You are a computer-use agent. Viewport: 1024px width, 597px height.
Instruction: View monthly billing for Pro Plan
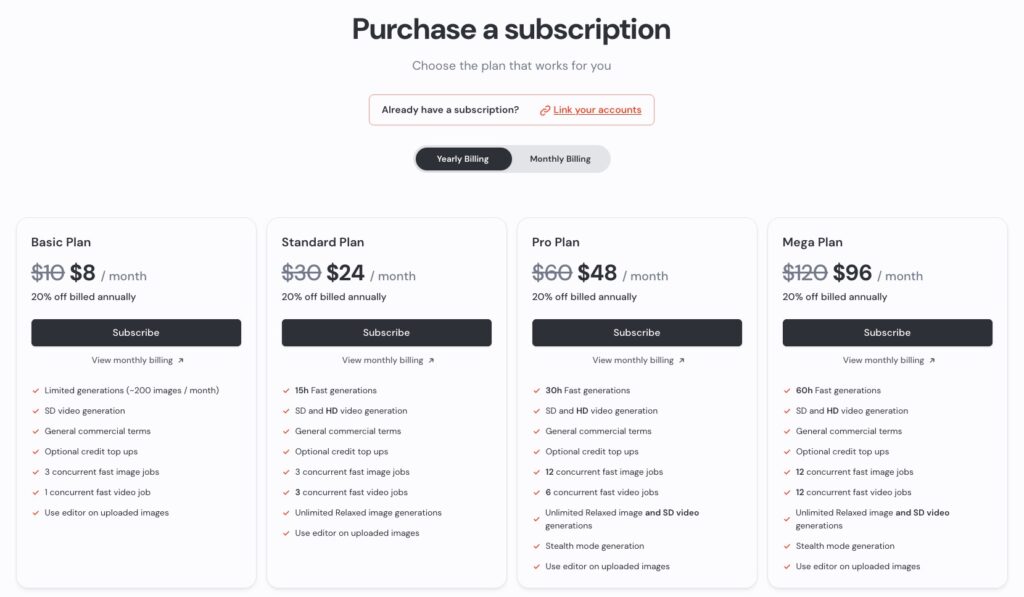(638, 361)
